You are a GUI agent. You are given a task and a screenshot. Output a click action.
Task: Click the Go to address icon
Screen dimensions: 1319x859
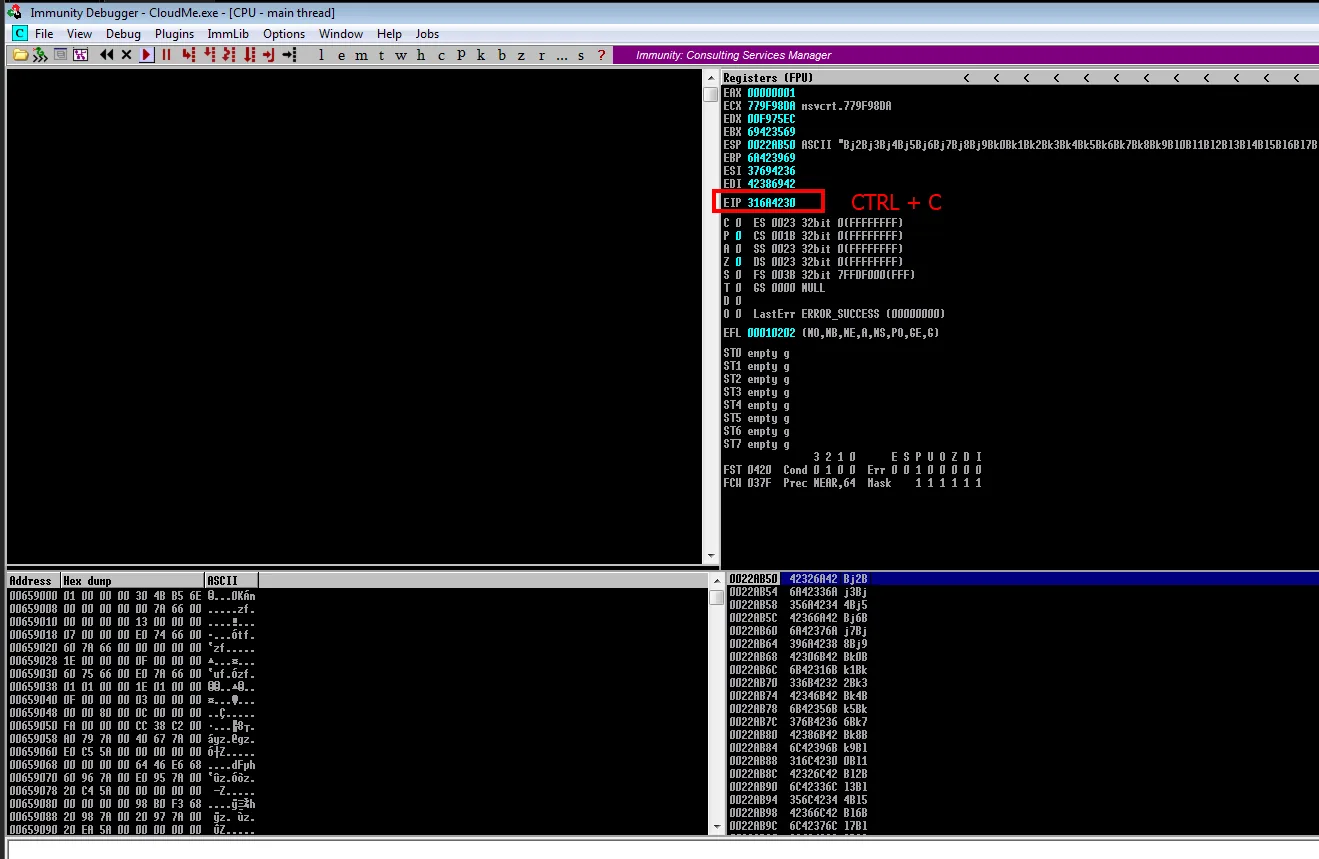point(290,55)
